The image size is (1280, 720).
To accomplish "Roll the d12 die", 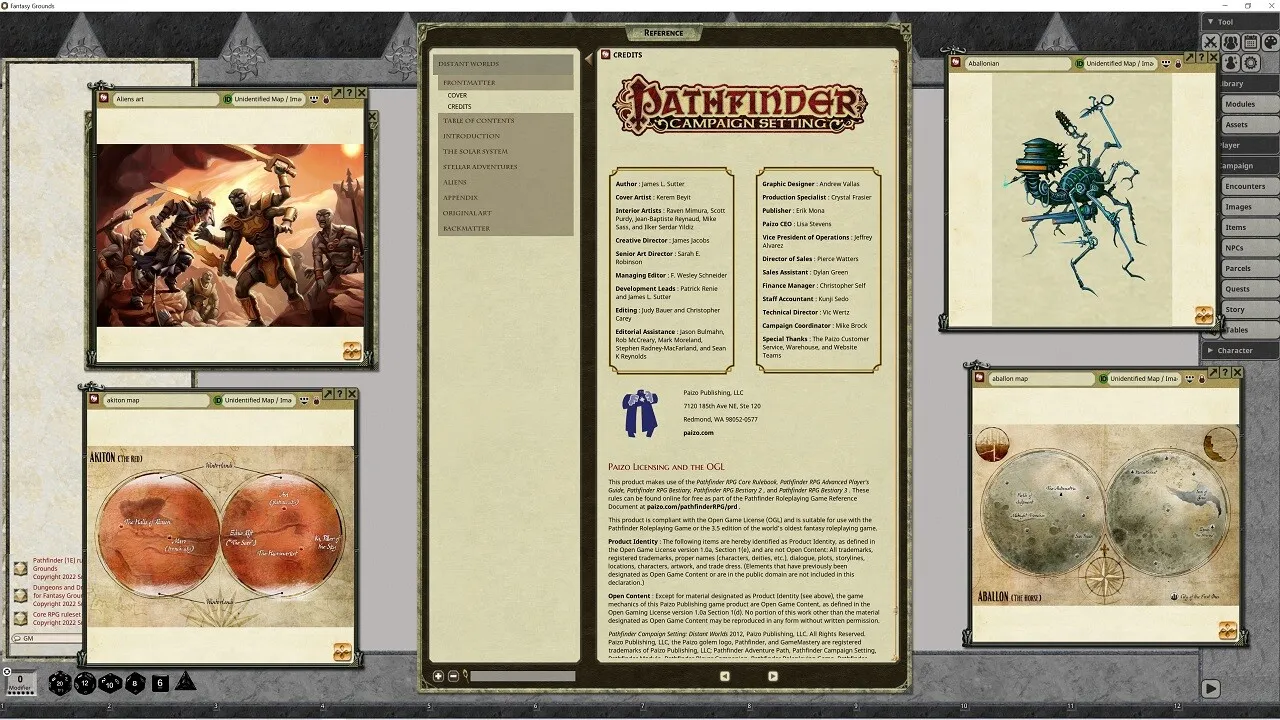I will [x=85, y=683].
